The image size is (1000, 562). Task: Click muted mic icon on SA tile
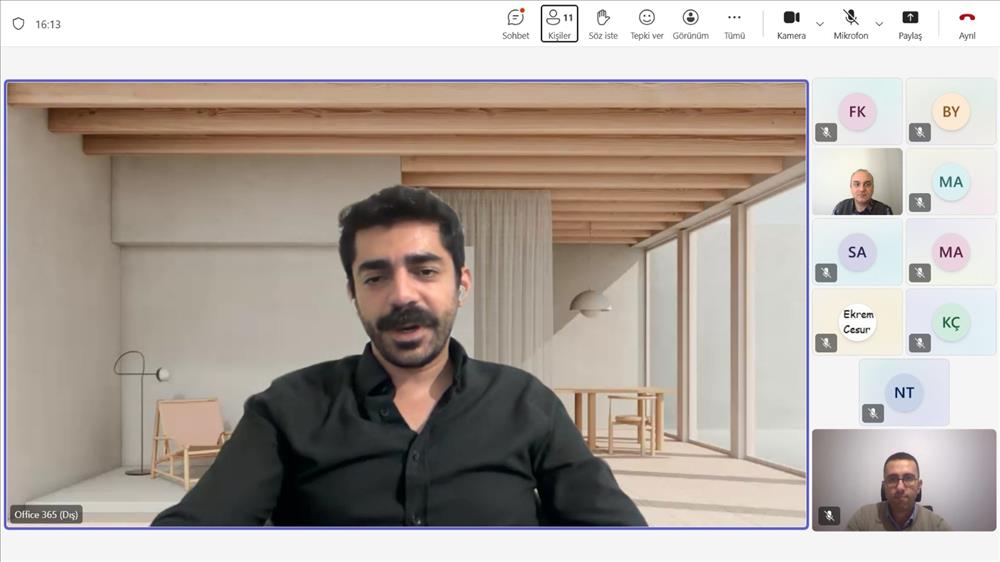(826, 273)
